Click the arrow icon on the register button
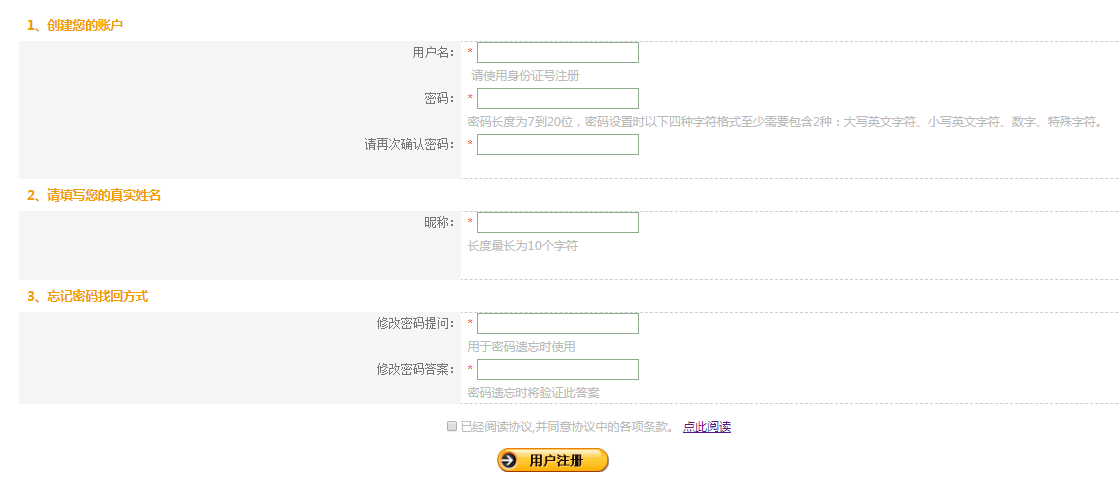 pyautogui.click(x=510, y=460)
